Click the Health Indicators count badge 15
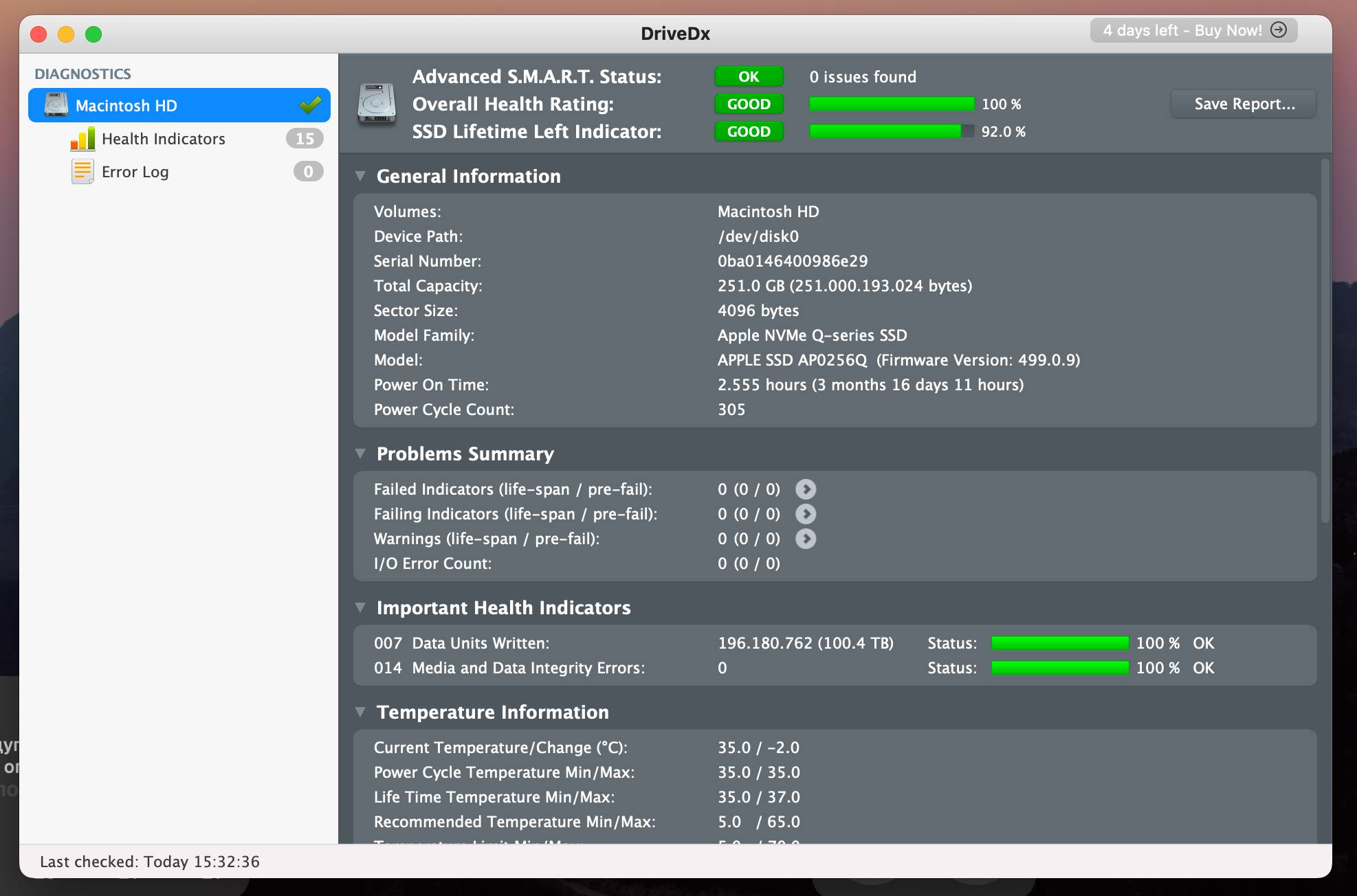Viewport: 1357px width, 896px height. (305, 139)
